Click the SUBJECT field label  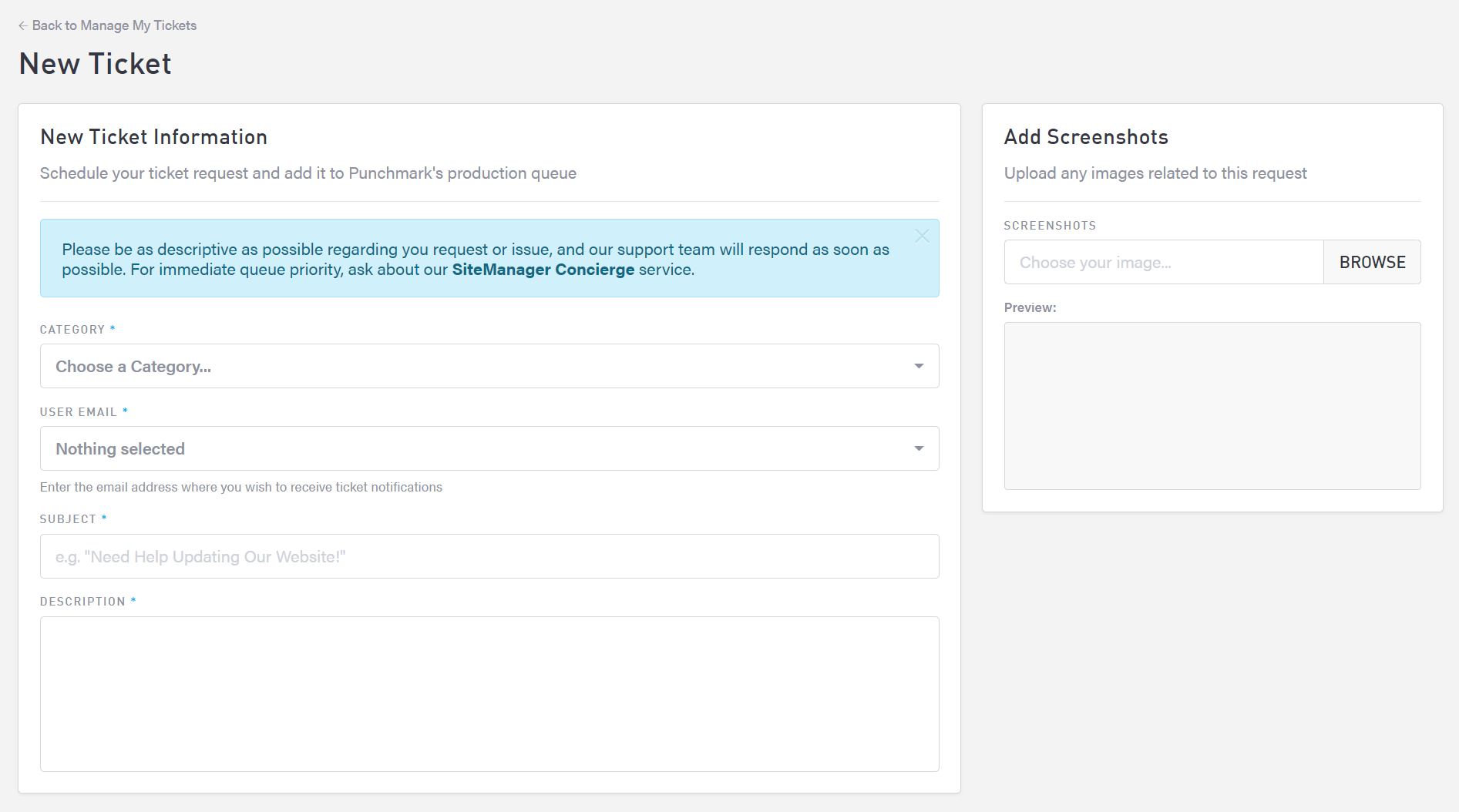68,519
